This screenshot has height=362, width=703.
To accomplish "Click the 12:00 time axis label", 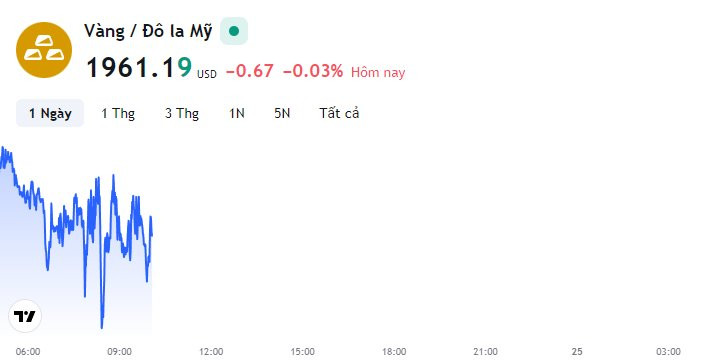I will coord(211,352).
